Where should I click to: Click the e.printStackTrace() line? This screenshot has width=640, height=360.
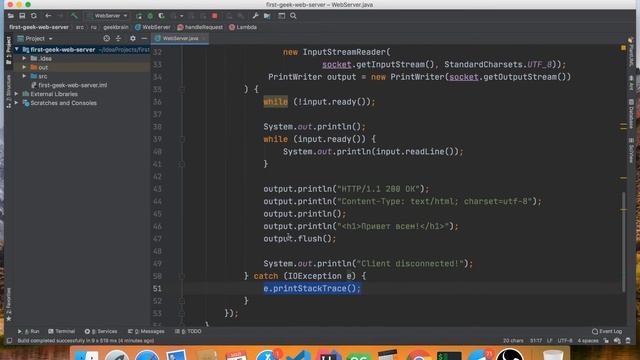[x=312, y=289]
